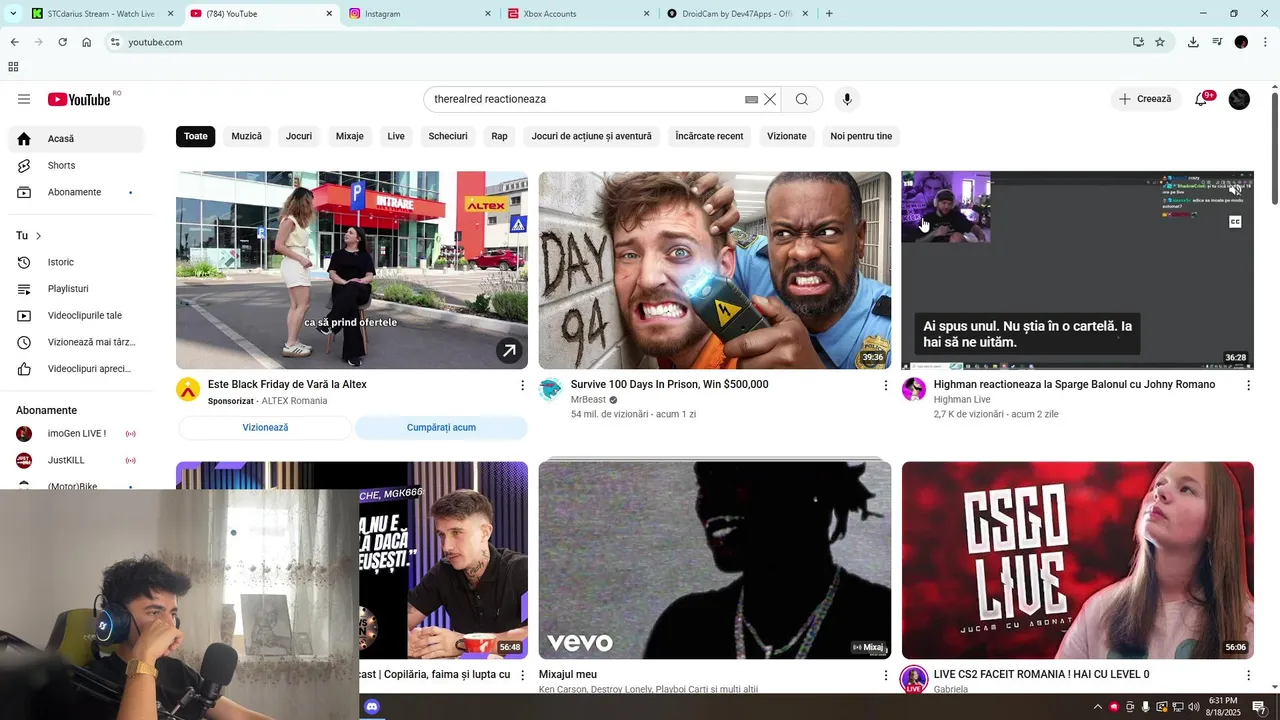
Task: Open the apps grid in bookmarks bar
Action: point(13,67)
